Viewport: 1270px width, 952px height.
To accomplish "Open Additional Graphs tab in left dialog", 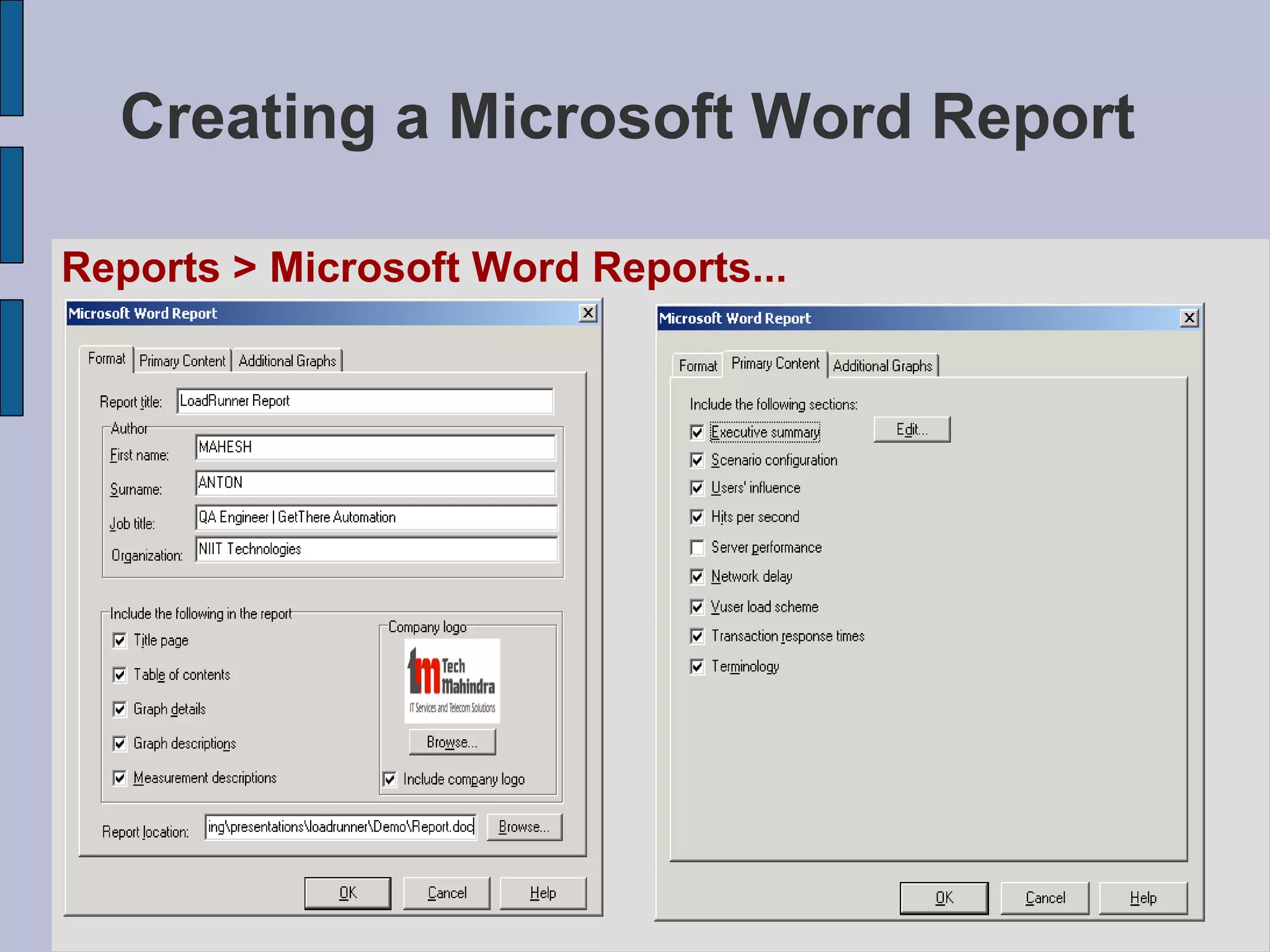I will [287, 361].
